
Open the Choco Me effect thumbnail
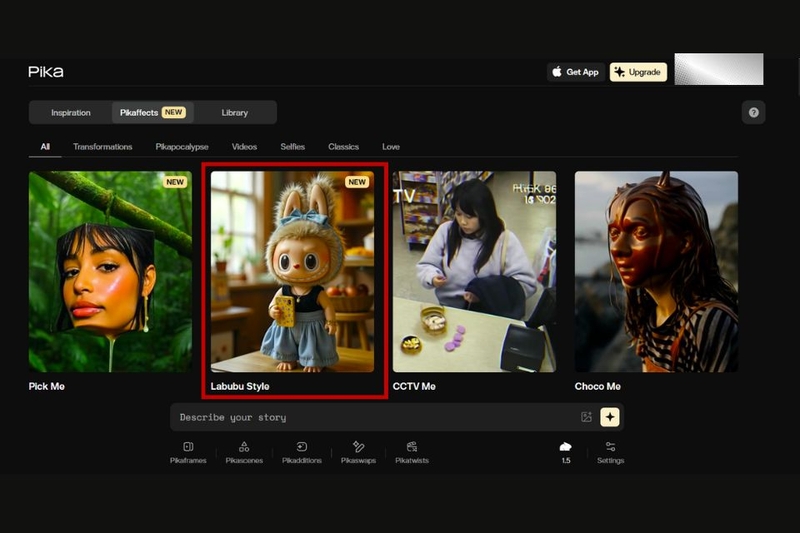(x=656, y=271)
